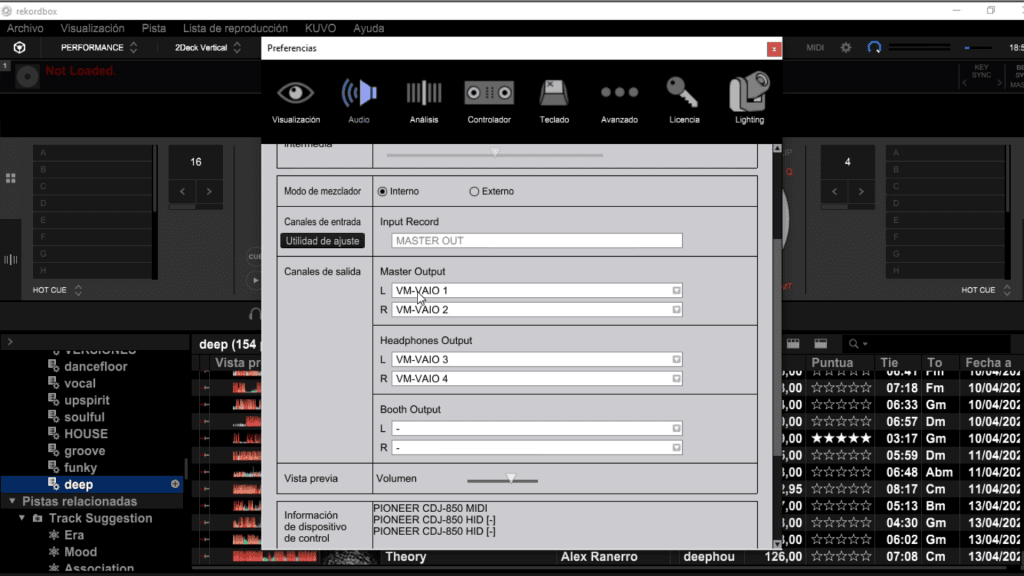
Task: Open the Teclado keyboard preferences icon
Action: [554, 93]
